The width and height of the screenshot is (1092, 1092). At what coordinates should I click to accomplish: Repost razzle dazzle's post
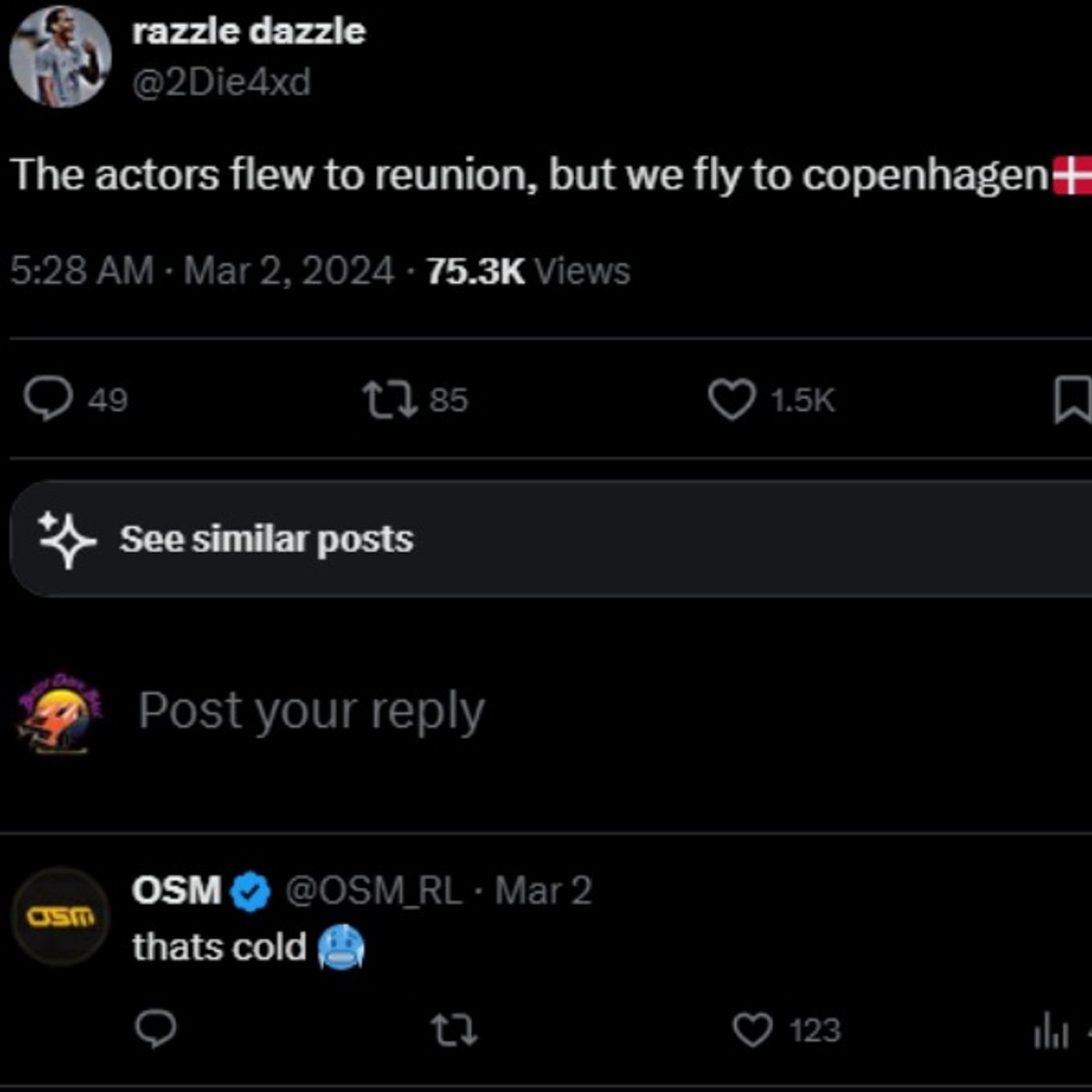[390, 399]
